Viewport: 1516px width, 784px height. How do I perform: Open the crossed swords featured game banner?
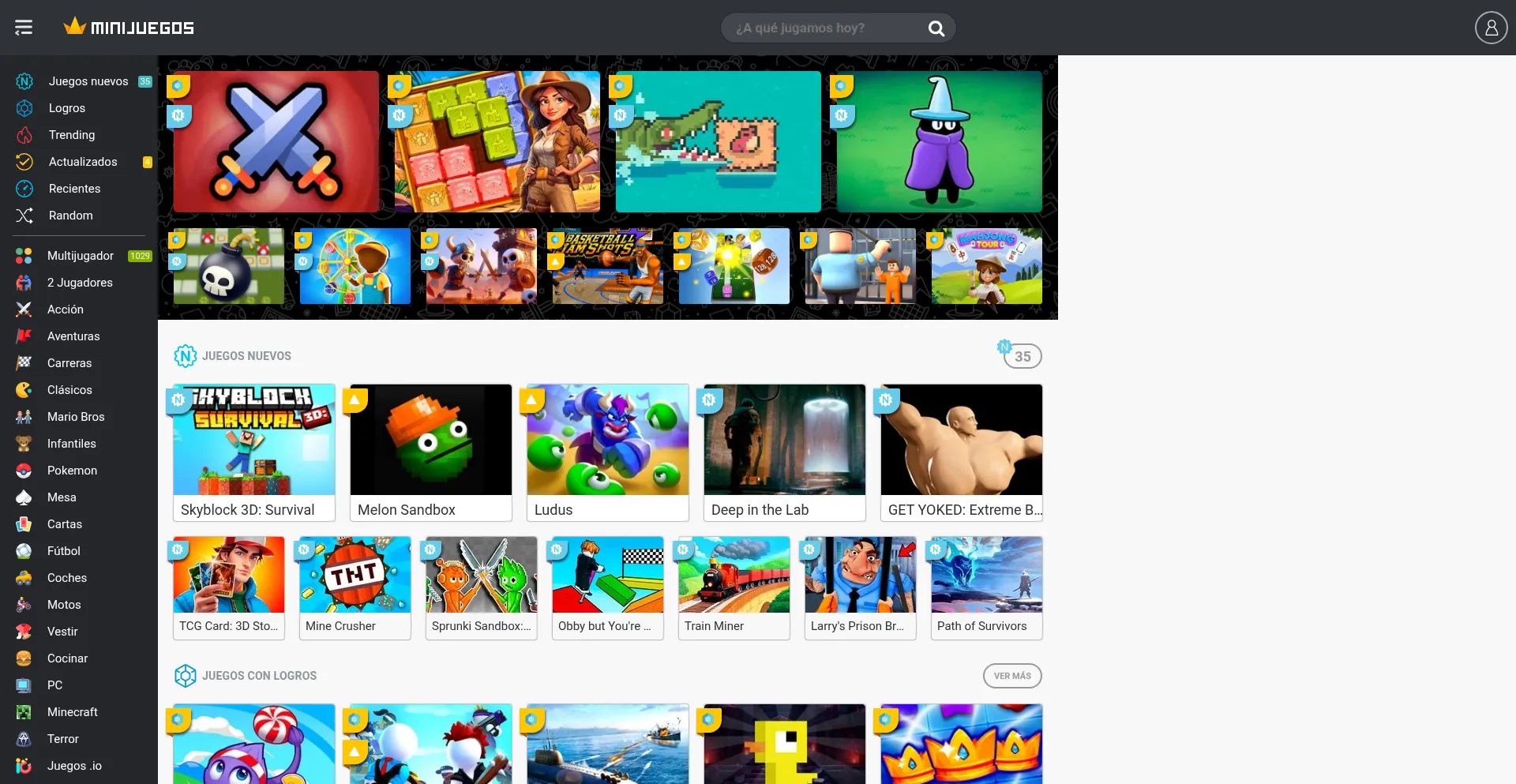(x=276, y=142)
